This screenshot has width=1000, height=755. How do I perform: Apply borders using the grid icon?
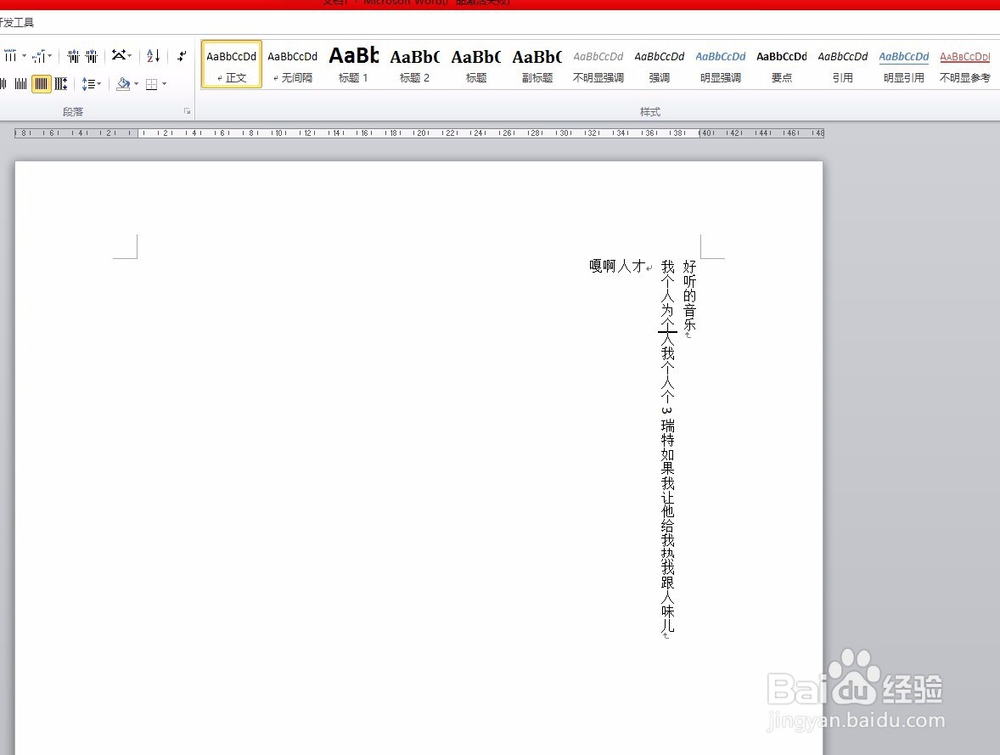pyautogui.click(x=153, y=84)
